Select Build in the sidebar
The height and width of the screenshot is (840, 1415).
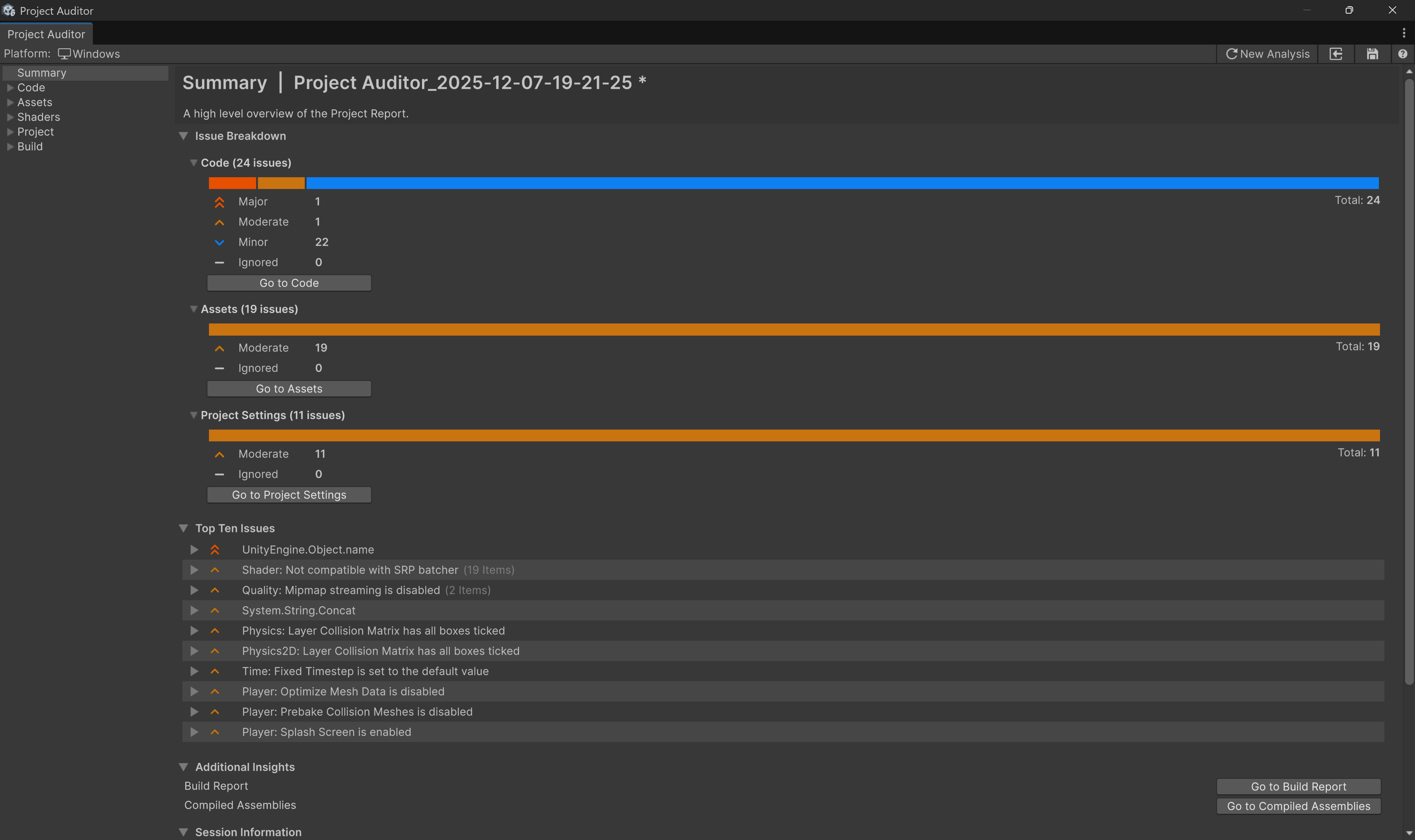(x=30, y=147)
